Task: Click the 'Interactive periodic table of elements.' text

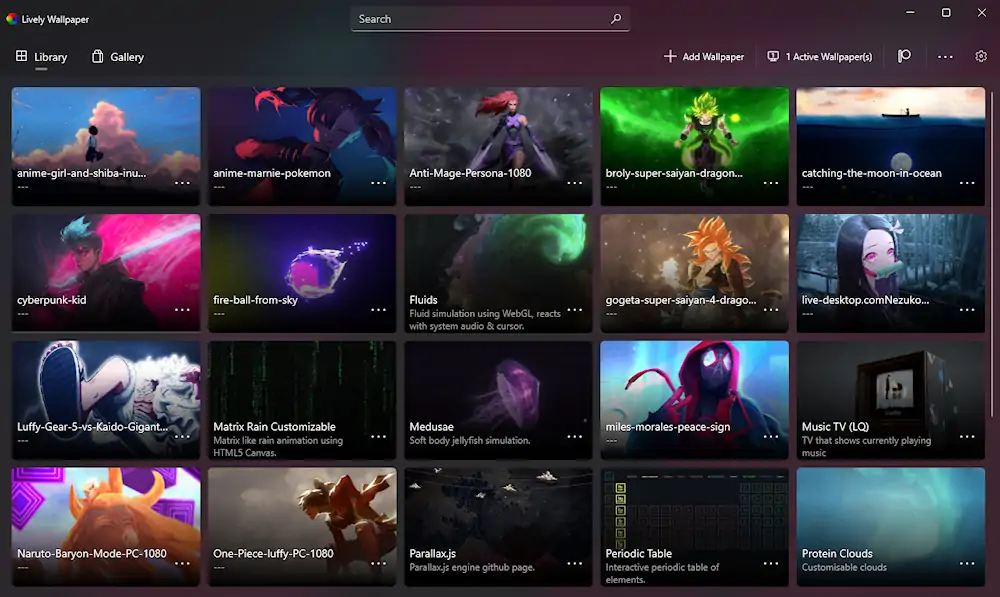Action: click(662, 573)
